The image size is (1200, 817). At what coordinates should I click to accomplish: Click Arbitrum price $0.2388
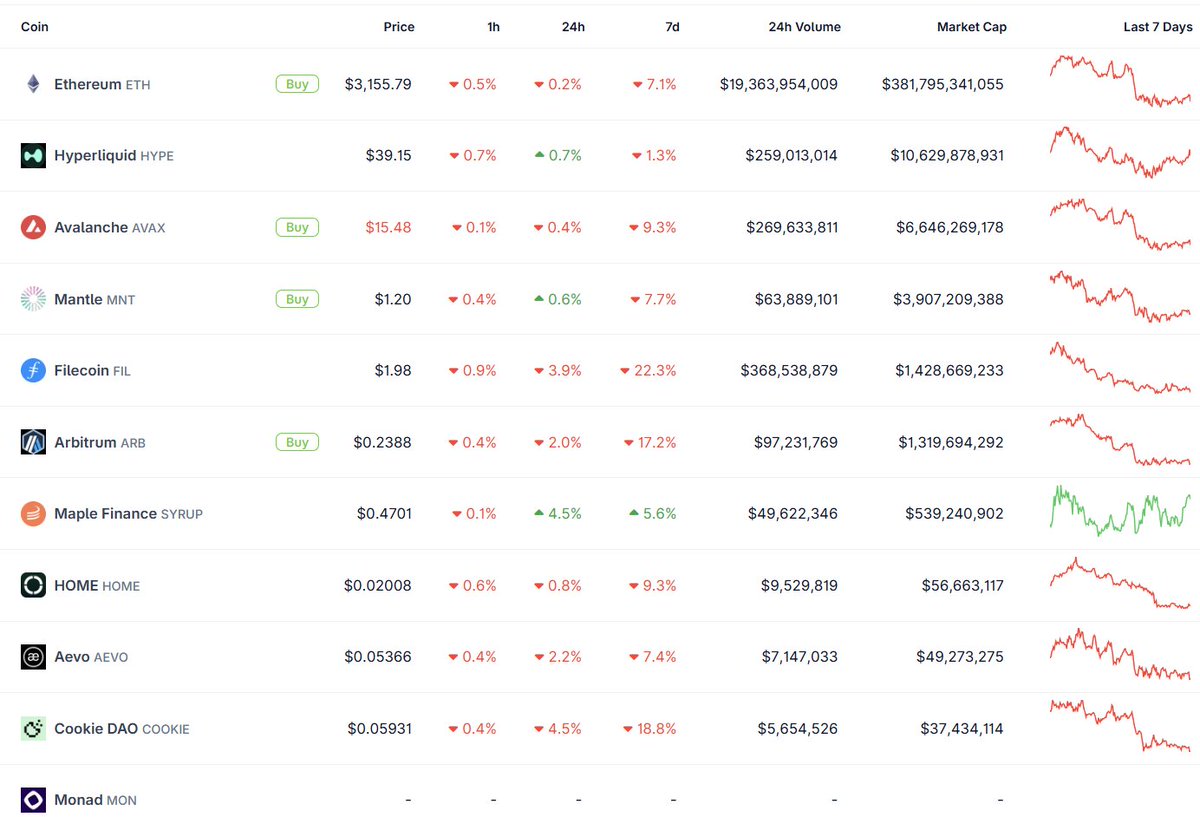pos(383,442)
